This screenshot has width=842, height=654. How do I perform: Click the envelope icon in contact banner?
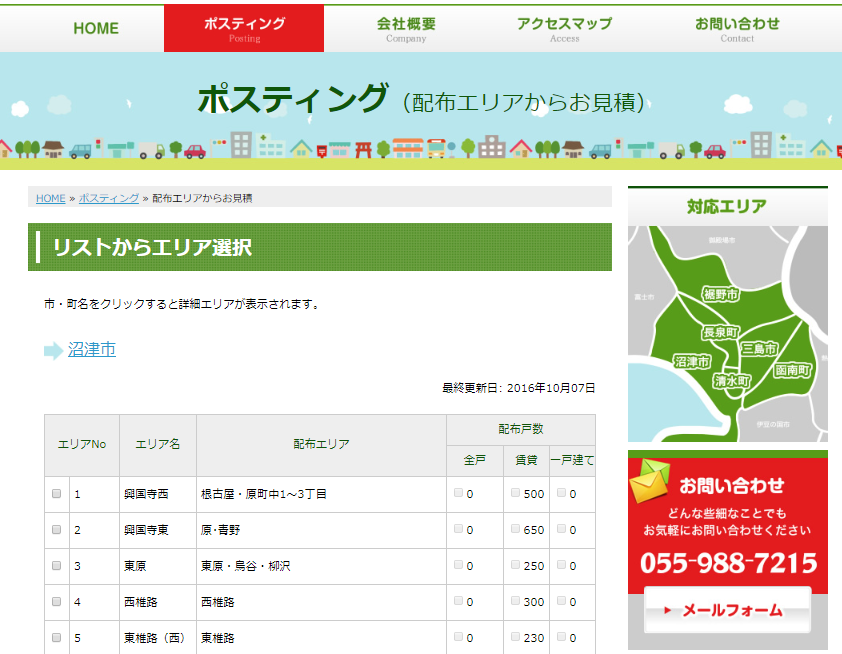tap(648, 483)
